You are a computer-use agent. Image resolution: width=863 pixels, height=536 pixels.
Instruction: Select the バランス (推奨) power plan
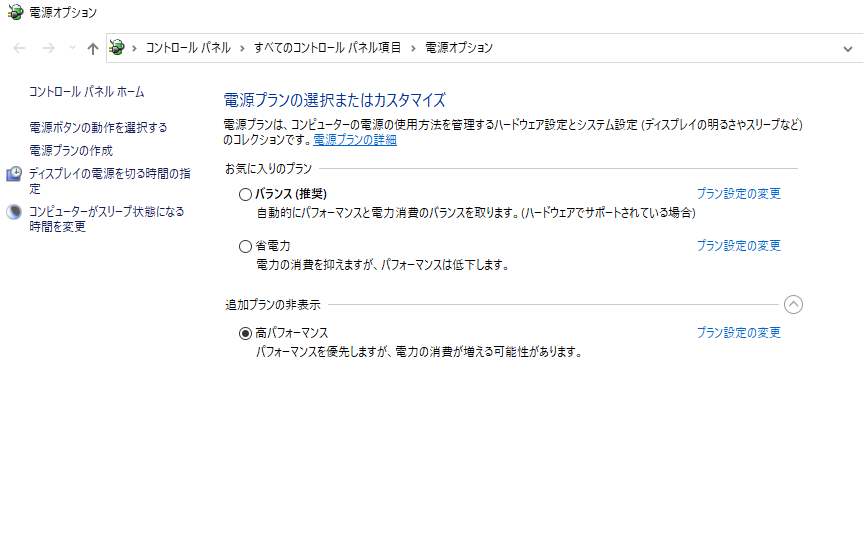click(x=246, y=194)
